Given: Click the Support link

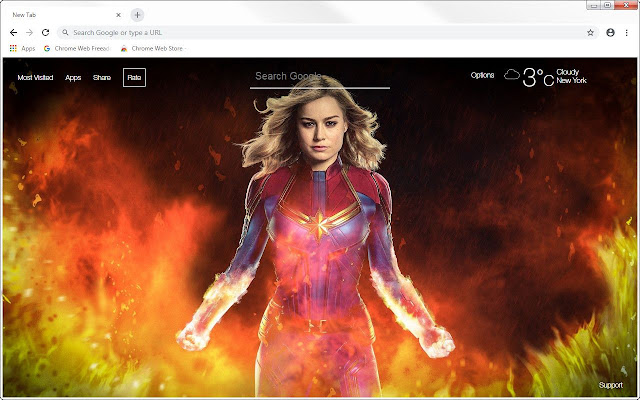Looking at the screenshot, I should click(x=611, y=385).
